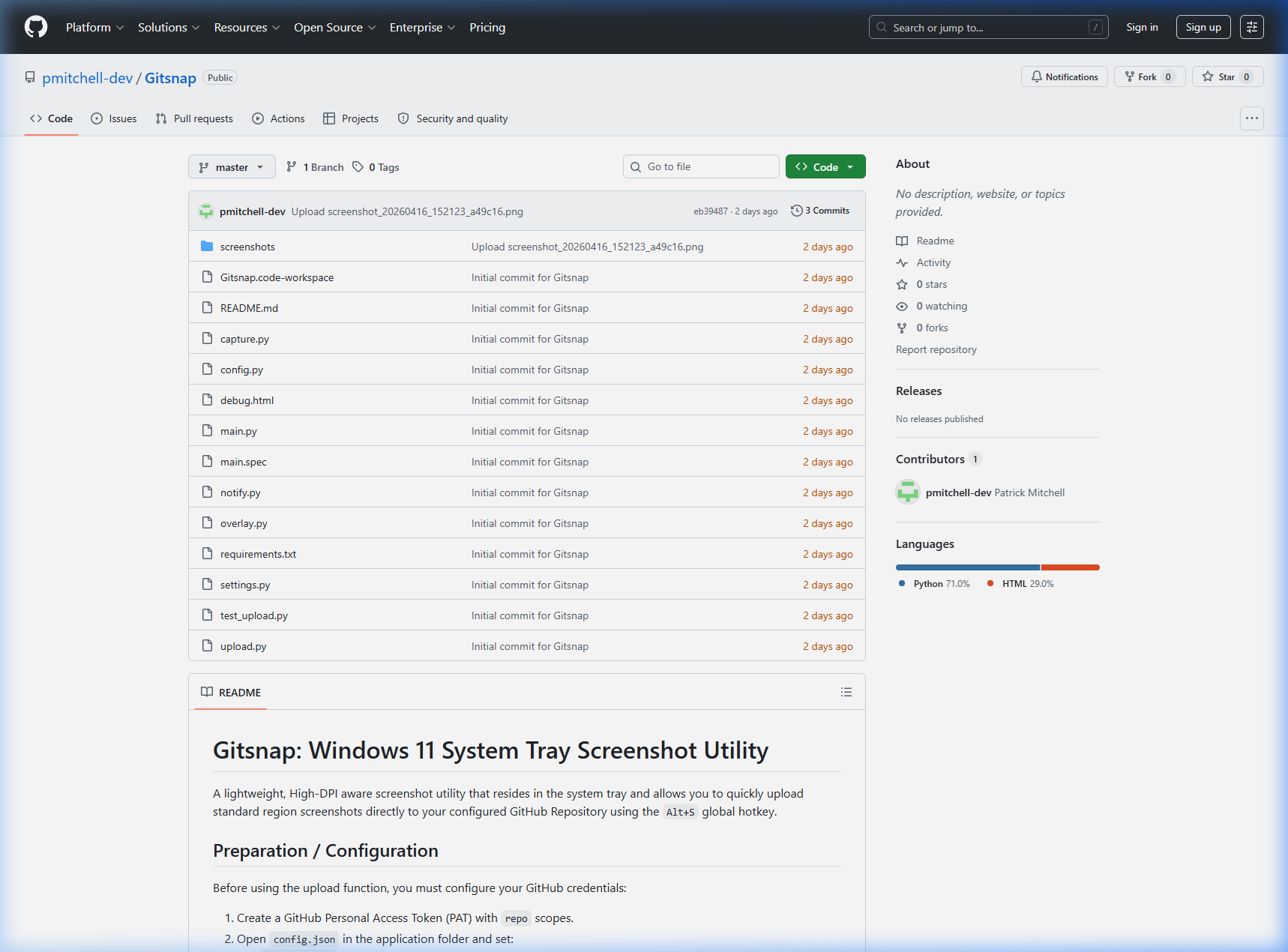Click the Python segment of the languages bar

coord(967,567)
